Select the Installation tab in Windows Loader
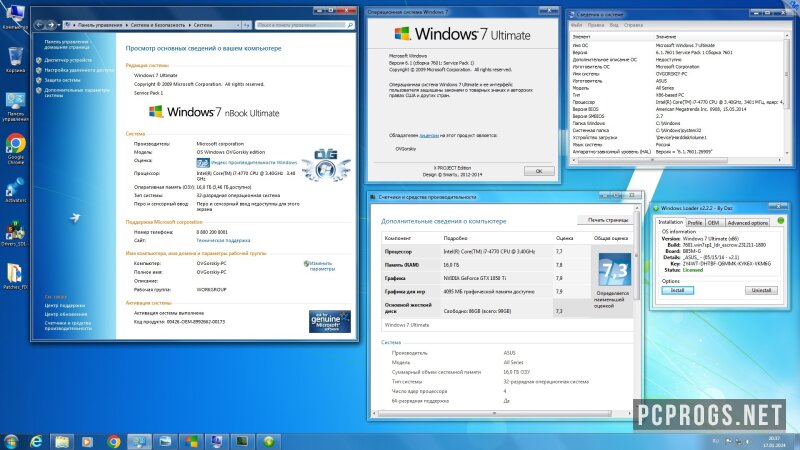 click(670, 222)
